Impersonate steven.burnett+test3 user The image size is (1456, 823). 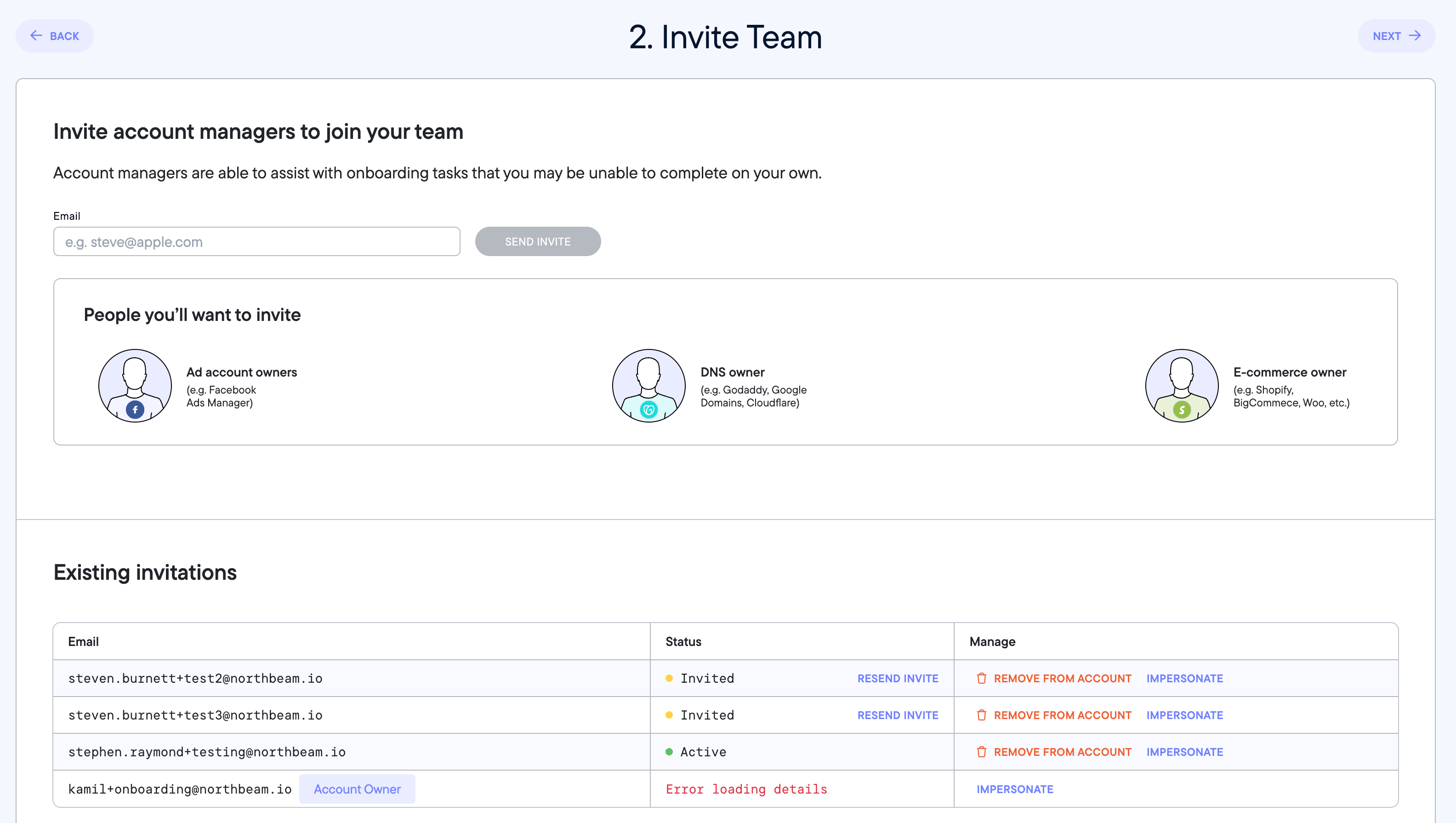click(x=1185, y=715)
